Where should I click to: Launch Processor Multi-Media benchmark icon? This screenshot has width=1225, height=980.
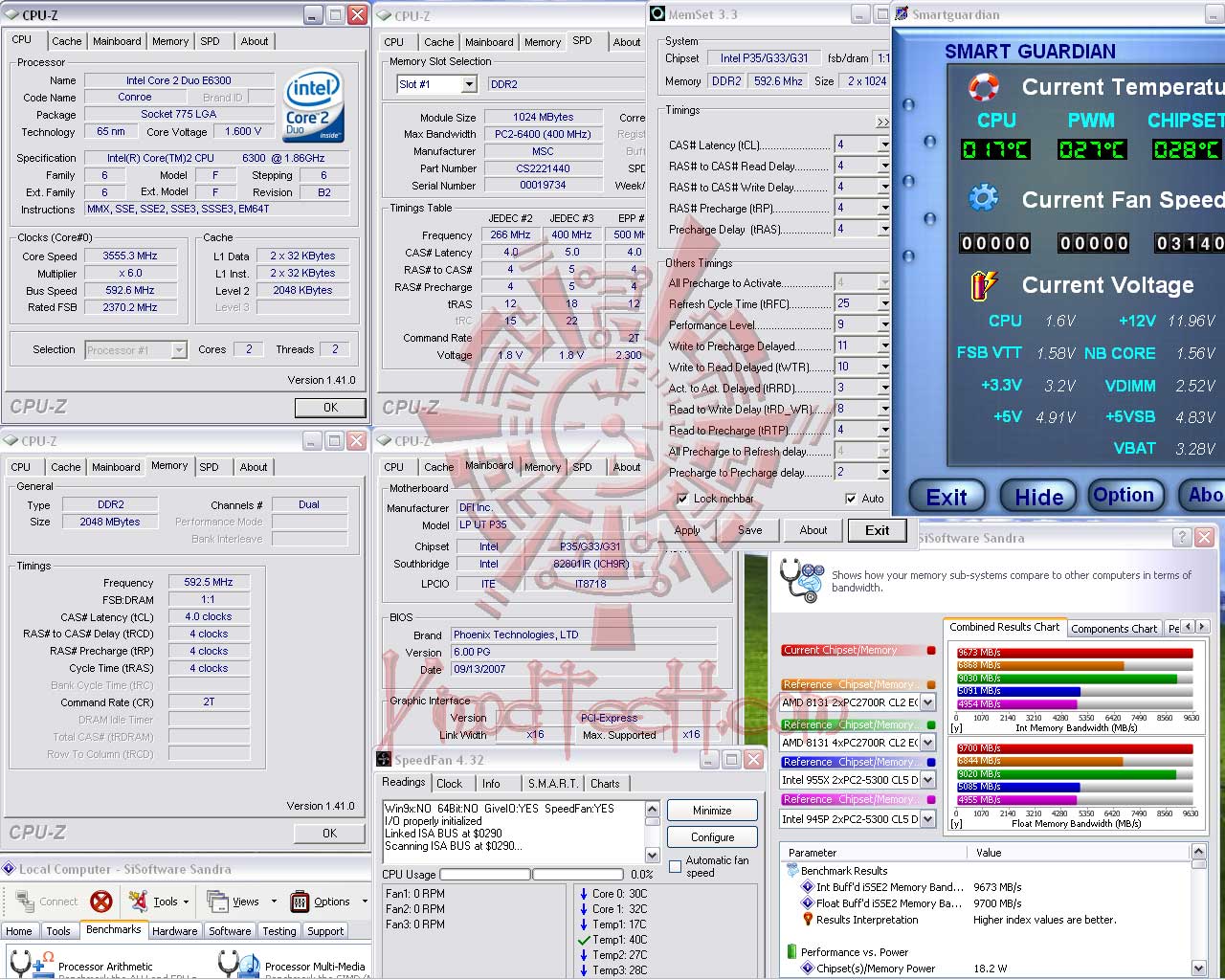coord(239,964)
